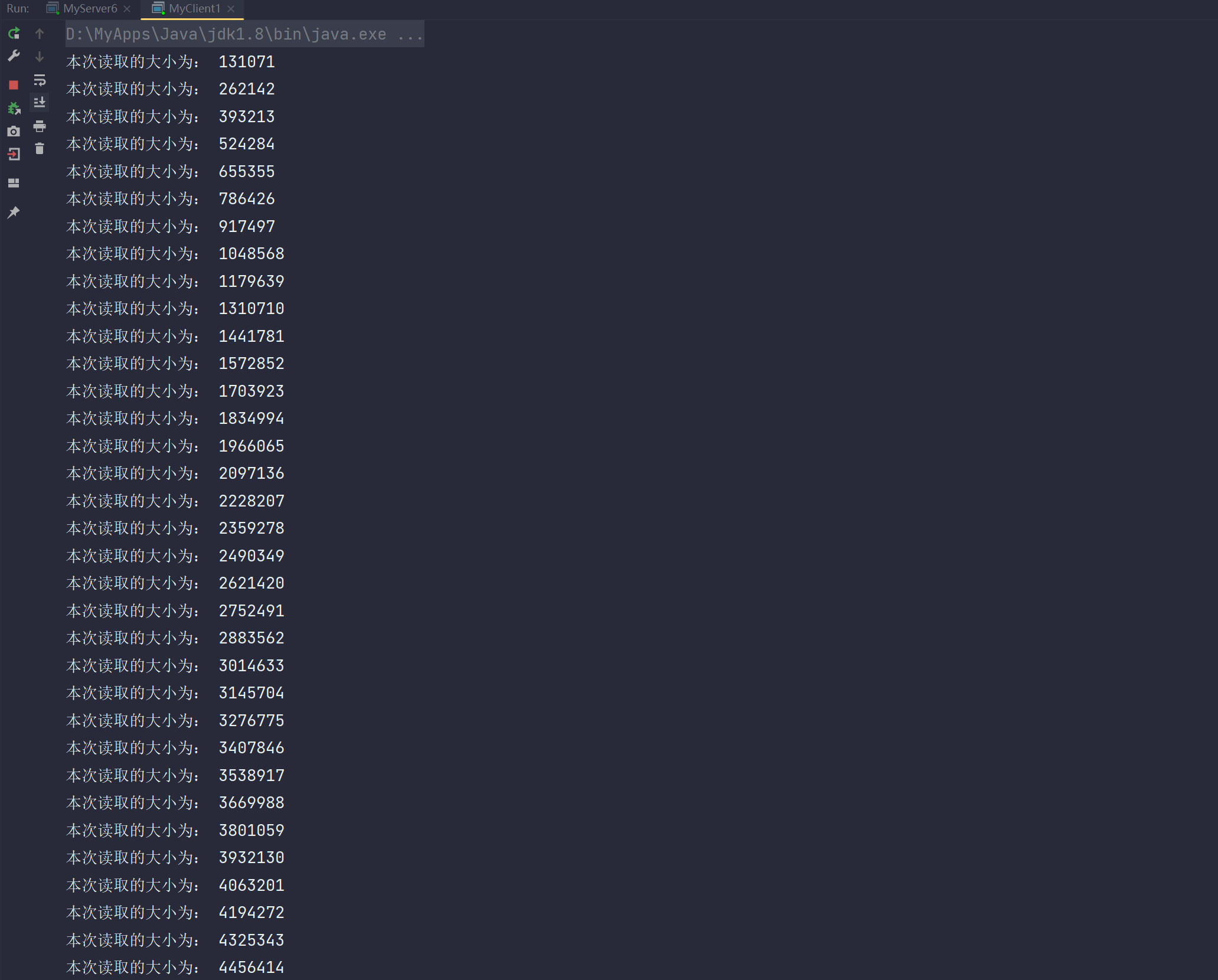Click the value 3932130
The width and height of the screenshot is (1218, 980).
click(252, 858)
